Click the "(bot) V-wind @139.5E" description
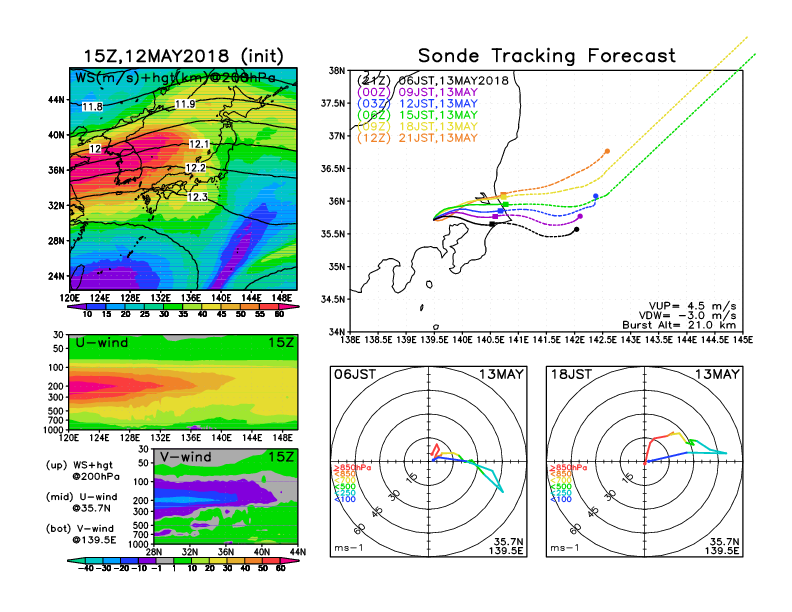The width and height of the screenshot is (792, 612). click(81, 534)
